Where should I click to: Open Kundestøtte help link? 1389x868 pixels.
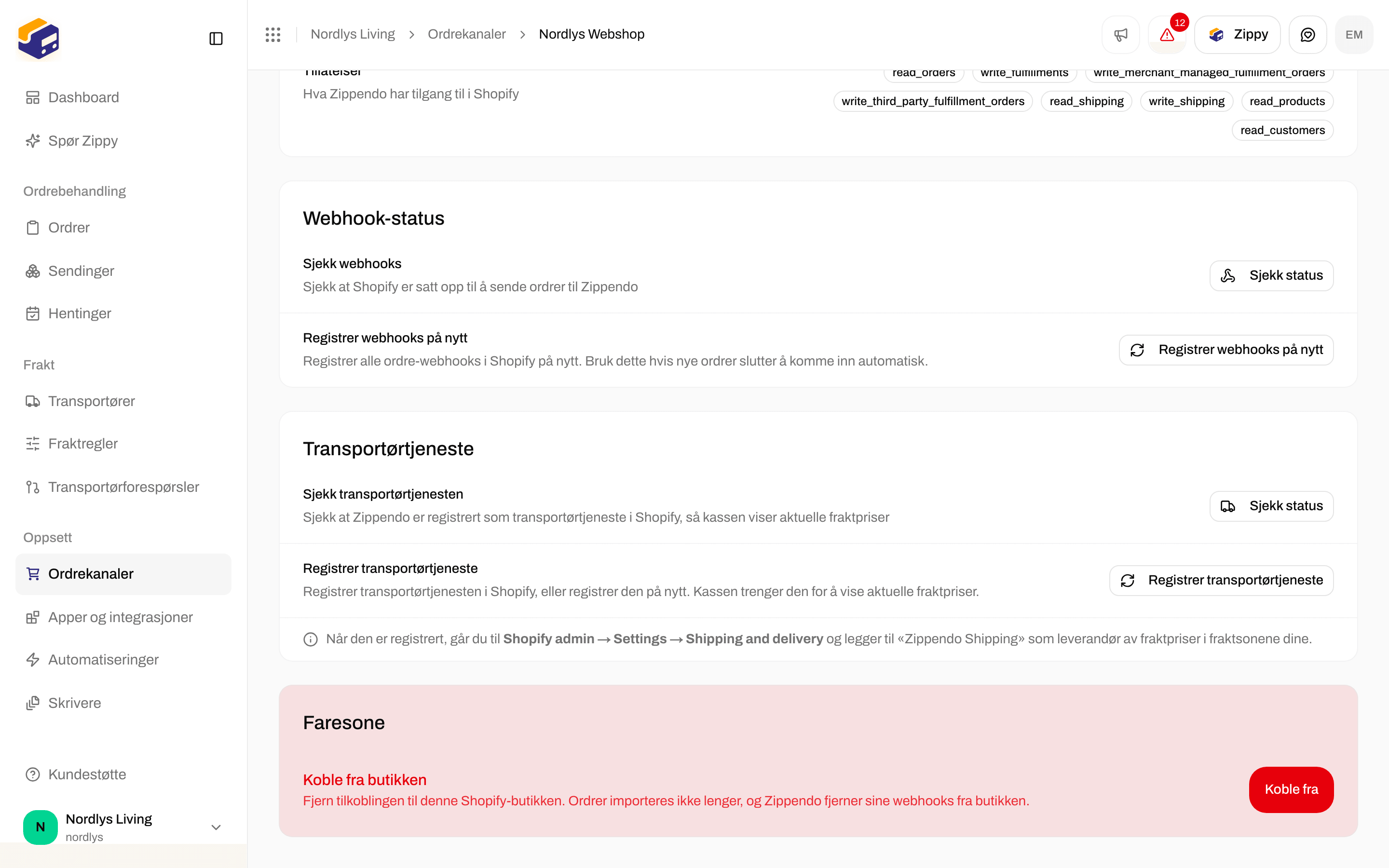123,774
